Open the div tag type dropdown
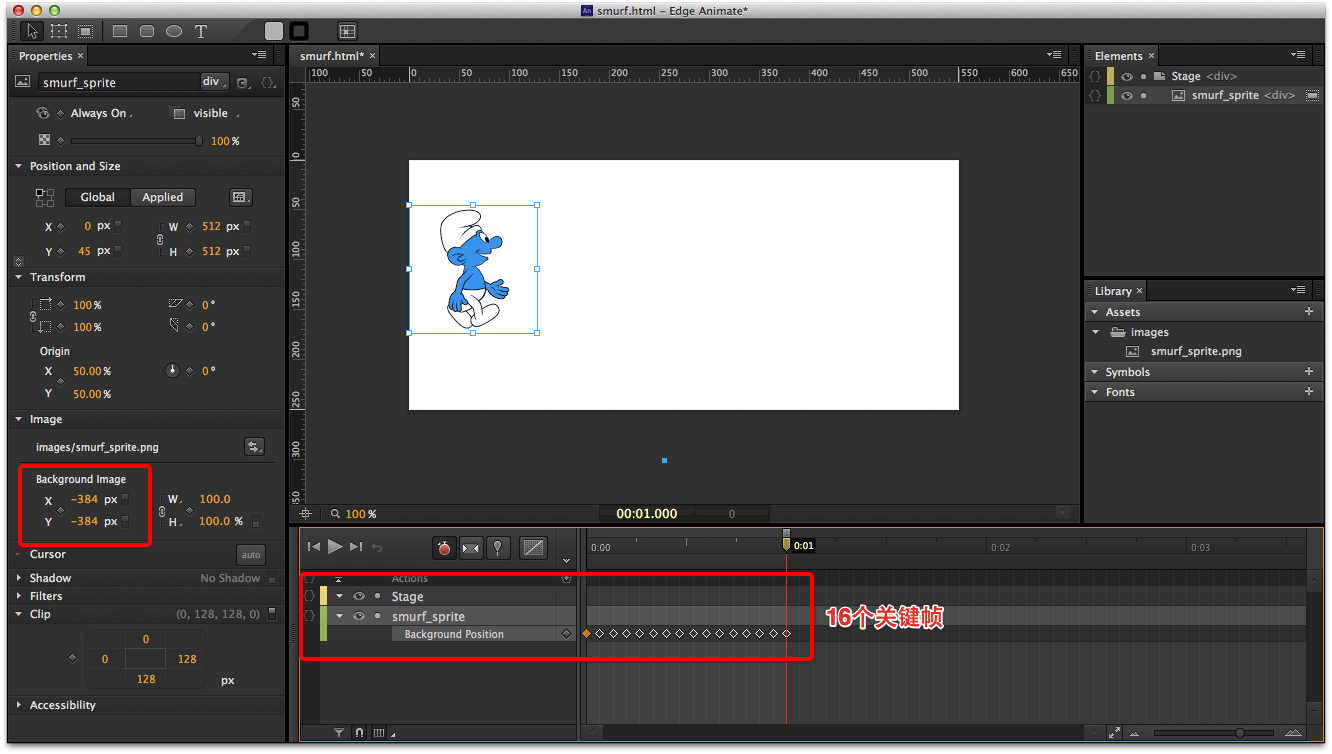 [x=214, y=82]
